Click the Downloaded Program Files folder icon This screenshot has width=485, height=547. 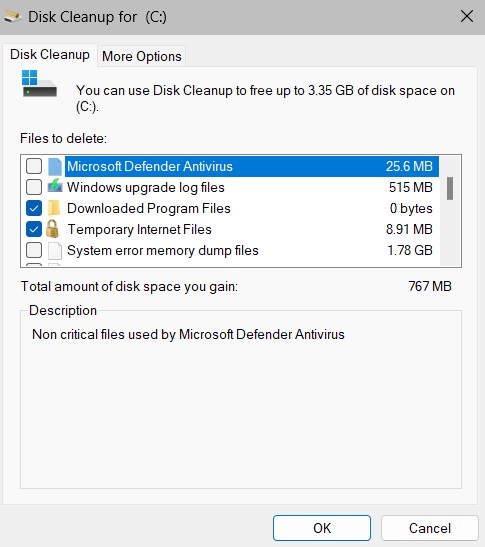click(54, 208)
